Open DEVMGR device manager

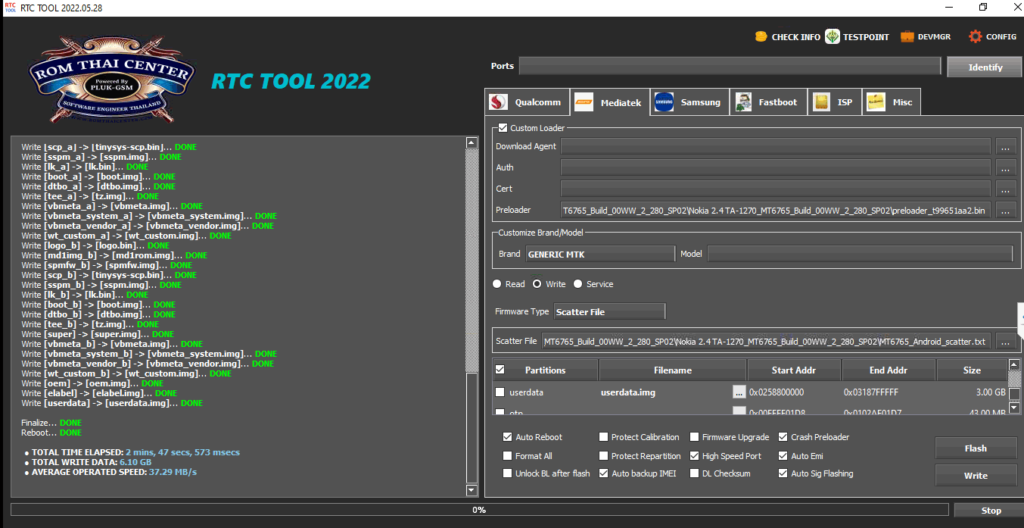click(907, 37)
